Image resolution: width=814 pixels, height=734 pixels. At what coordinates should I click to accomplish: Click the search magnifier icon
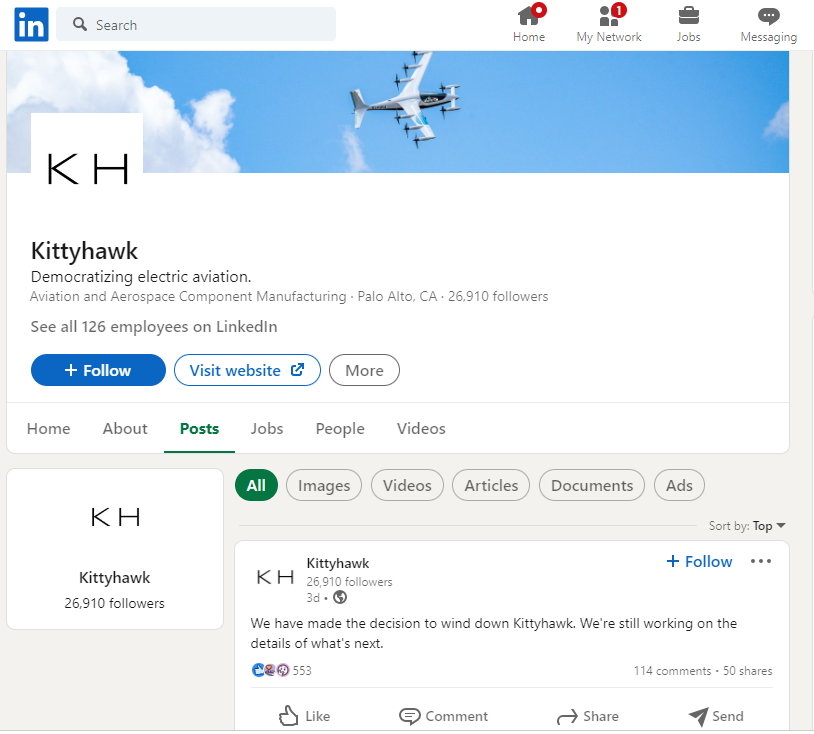click(x=79, y=24)
